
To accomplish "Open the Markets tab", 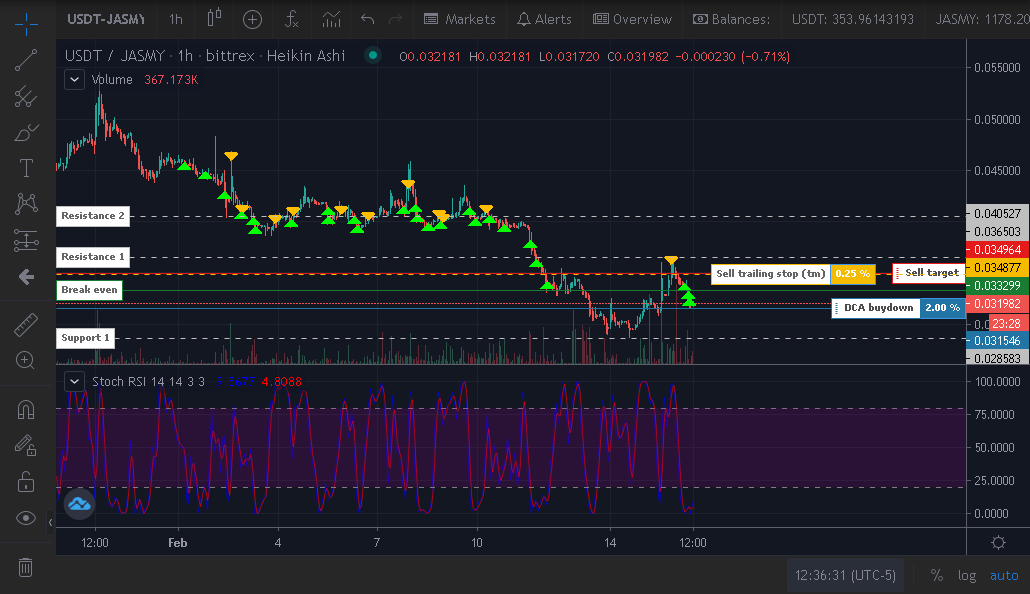I will (x=460, y=19).
